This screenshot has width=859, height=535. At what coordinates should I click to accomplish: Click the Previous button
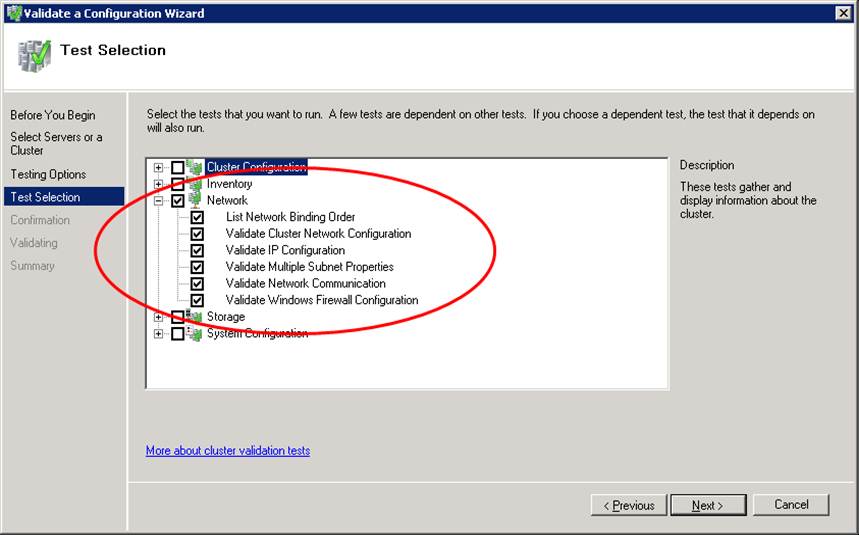pyautogui.click(x=628, y=505)
